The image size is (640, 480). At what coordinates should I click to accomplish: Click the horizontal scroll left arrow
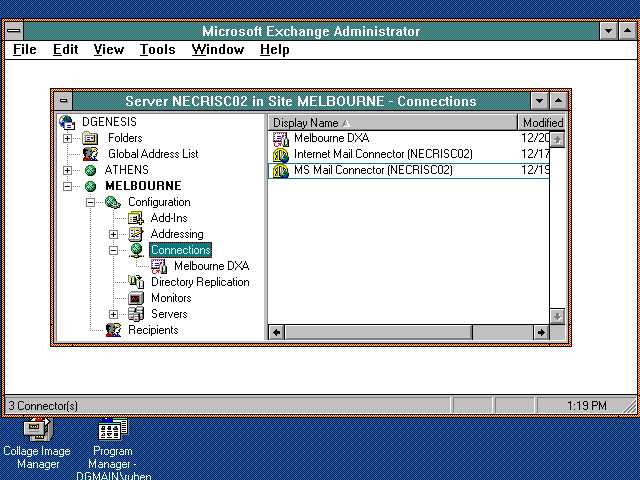pos(277,332)
